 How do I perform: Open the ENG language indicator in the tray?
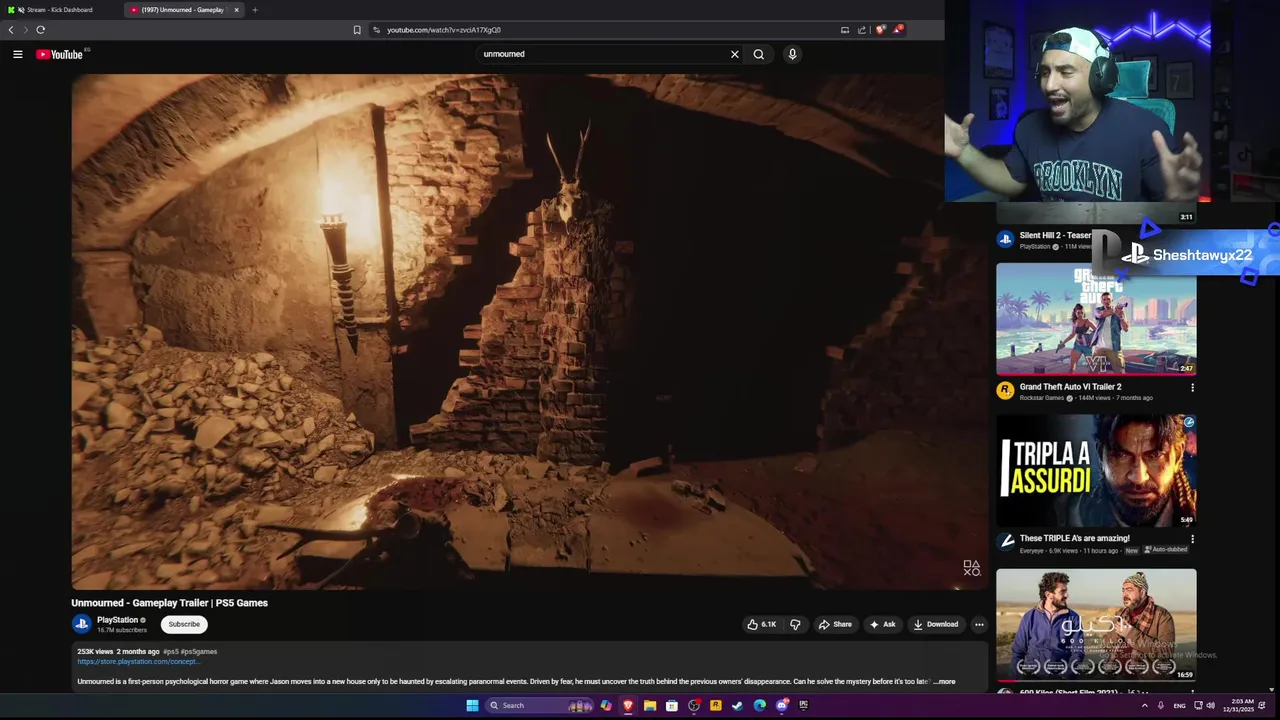click(1180, 705)
